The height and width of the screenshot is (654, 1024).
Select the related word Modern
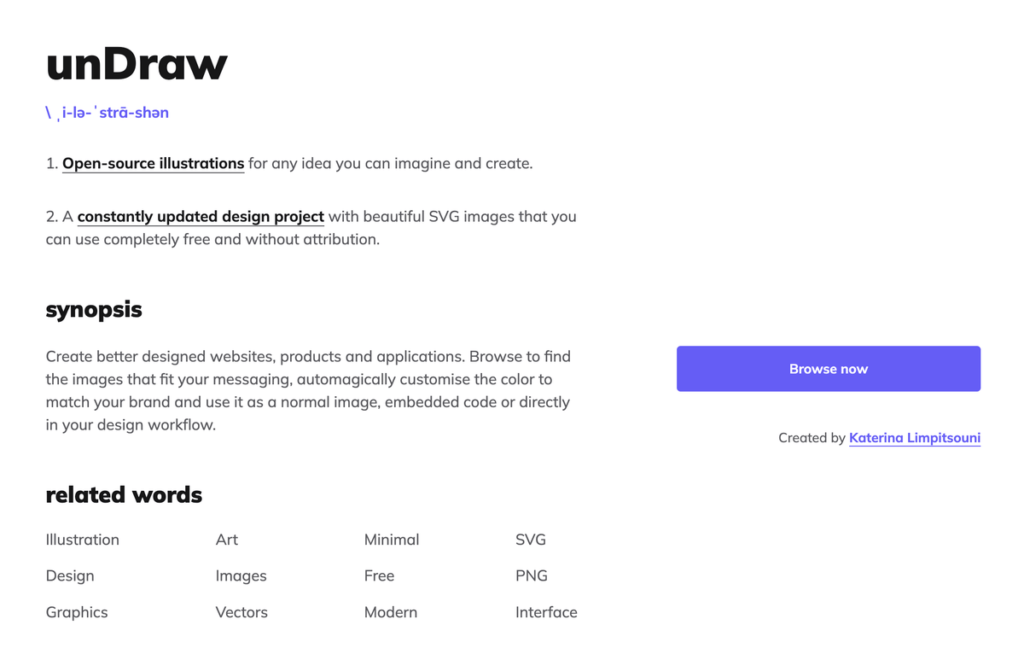tap(391, 612)
